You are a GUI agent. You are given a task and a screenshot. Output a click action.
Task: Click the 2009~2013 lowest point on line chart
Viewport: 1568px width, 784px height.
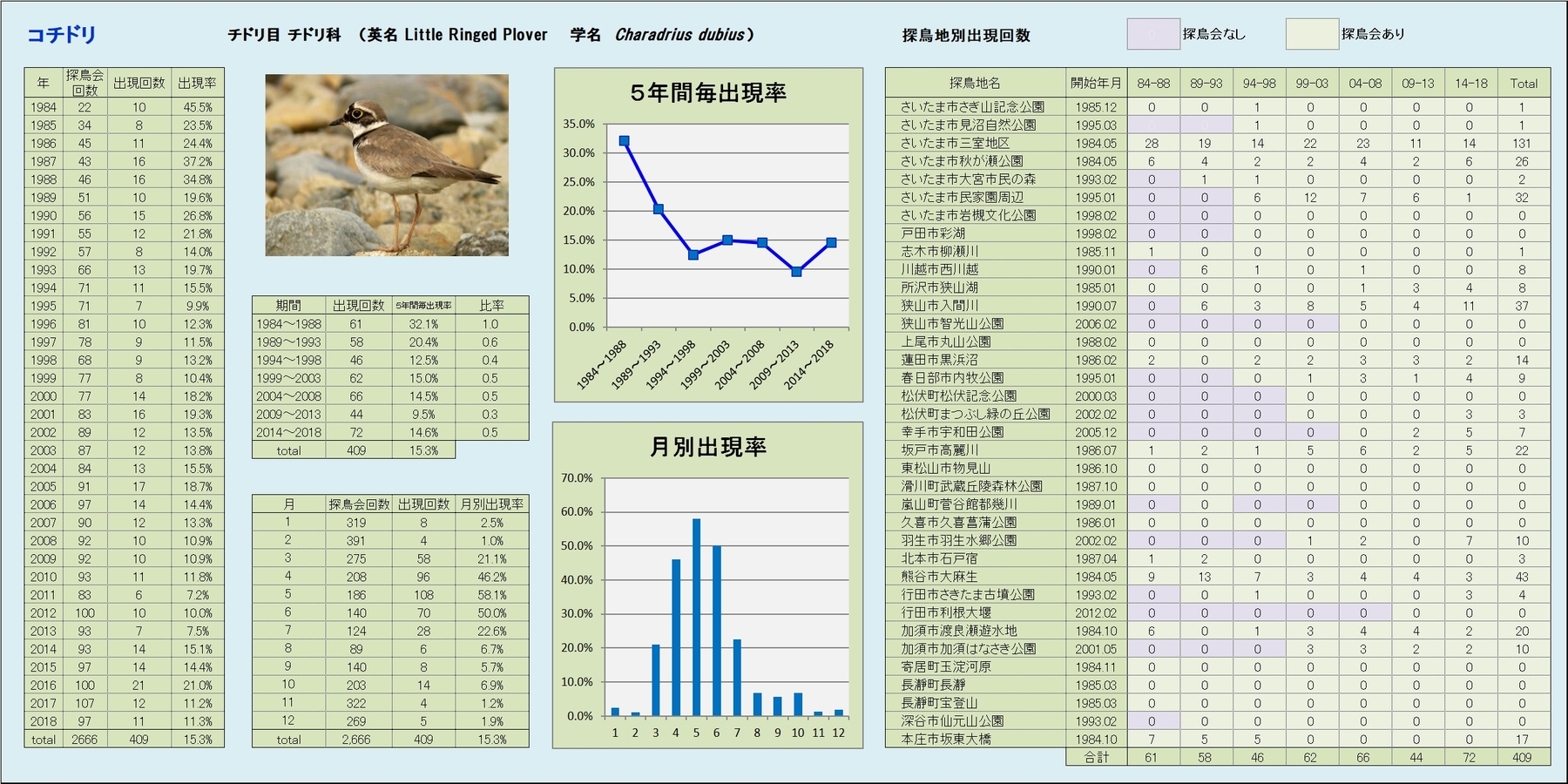(x=796, y=272)
